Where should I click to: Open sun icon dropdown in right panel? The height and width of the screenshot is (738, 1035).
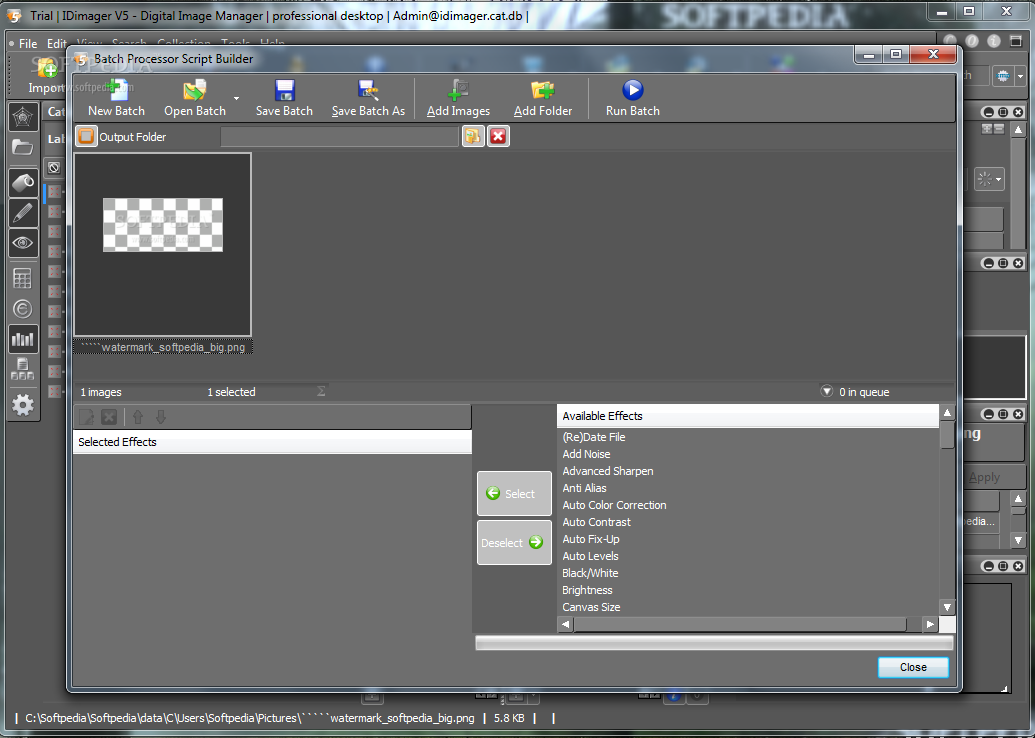click(989, 179)
